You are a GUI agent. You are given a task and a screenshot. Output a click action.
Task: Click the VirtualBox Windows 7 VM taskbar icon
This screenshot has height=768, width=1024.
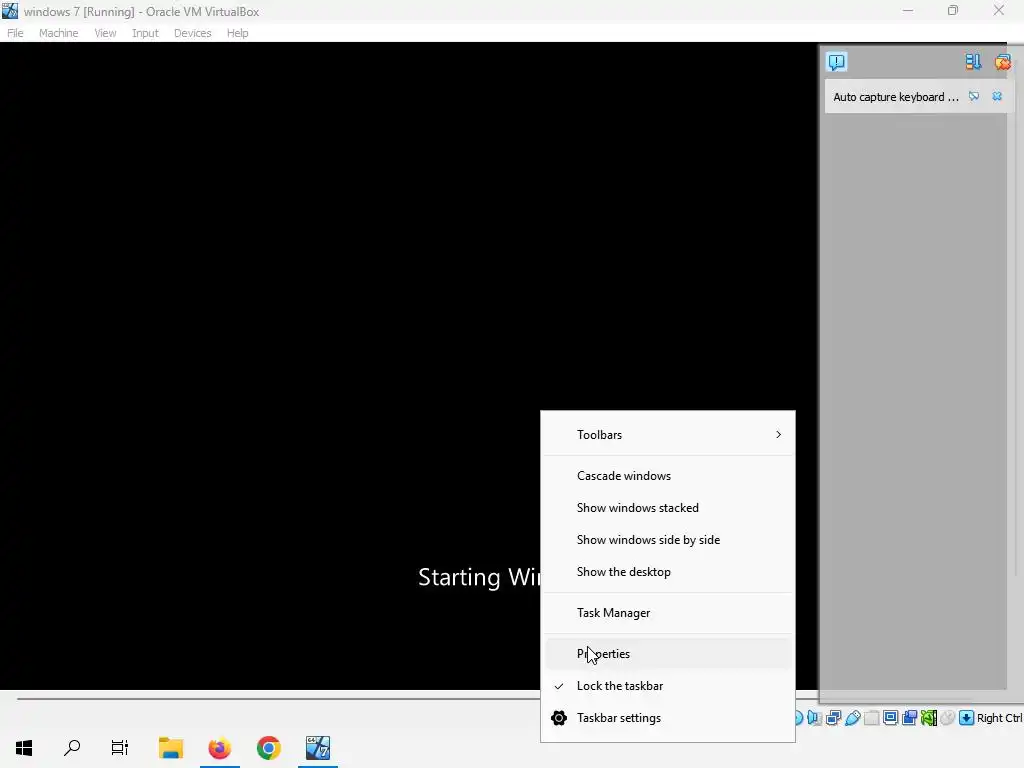click(318, 748)
